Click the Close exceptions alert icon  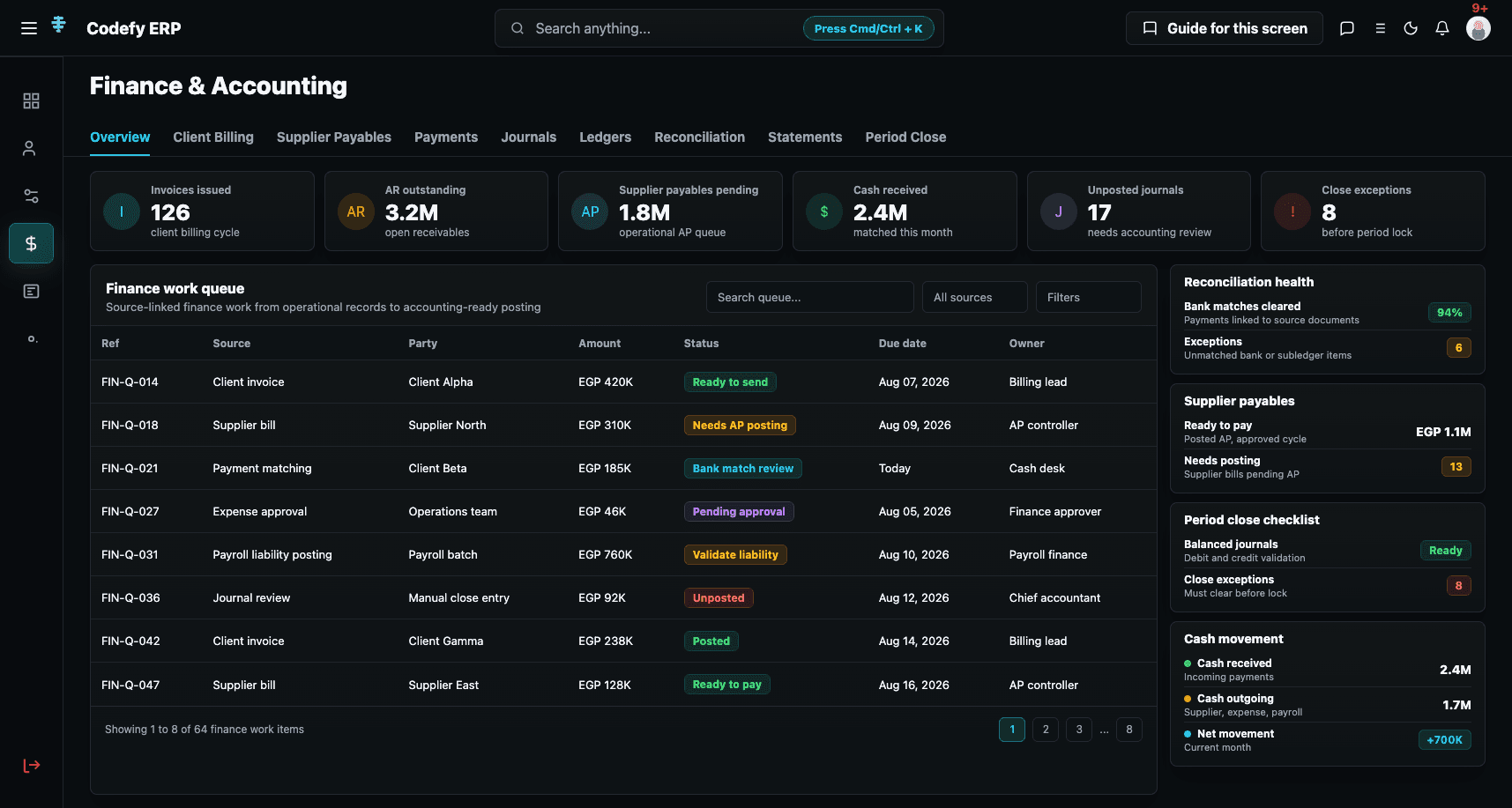coord(1292,211)
